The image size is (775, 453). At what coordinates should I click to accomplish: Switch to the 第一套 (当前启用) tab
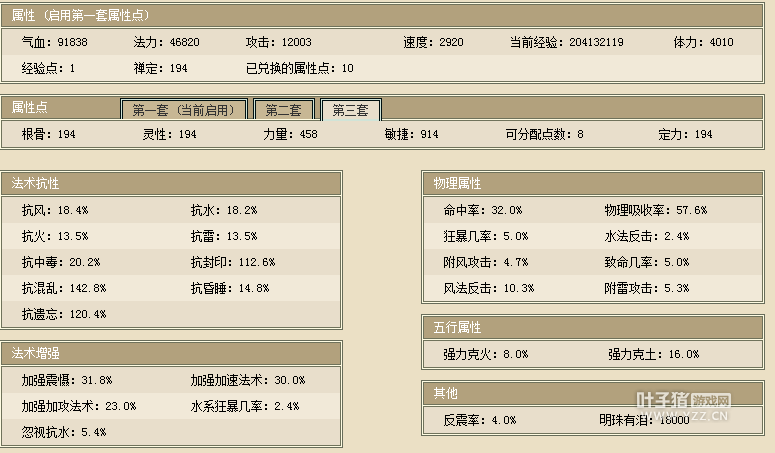pyautogui.click(x=183, y=110)
